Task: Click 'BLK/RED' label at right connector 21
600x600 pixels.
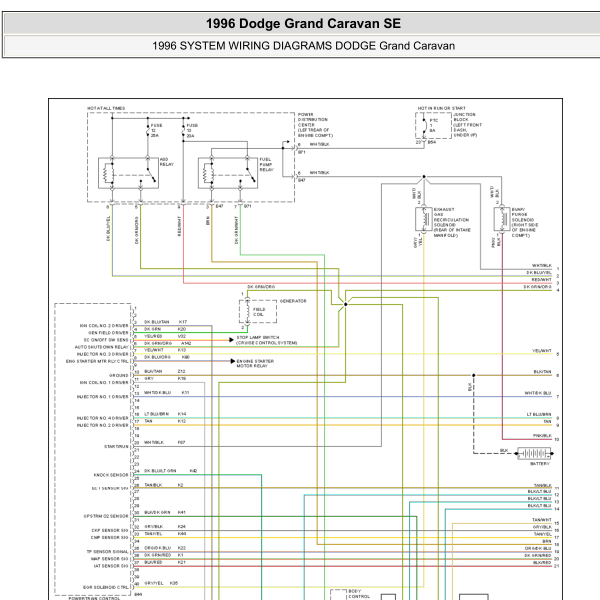Action: tap(542, 562)
